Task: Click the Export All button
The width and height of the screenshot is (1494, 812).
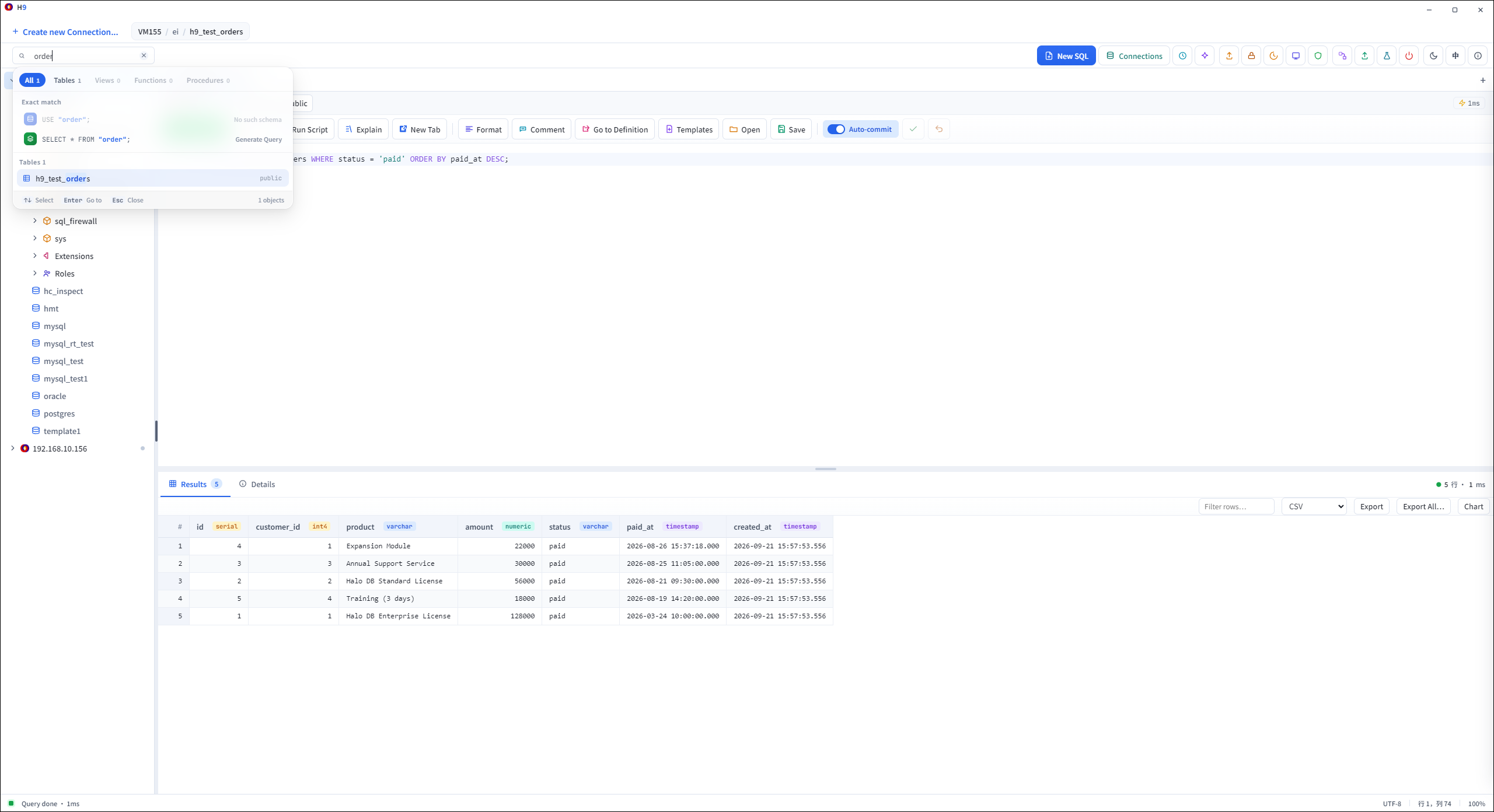Action: (x=1423, y=506)
